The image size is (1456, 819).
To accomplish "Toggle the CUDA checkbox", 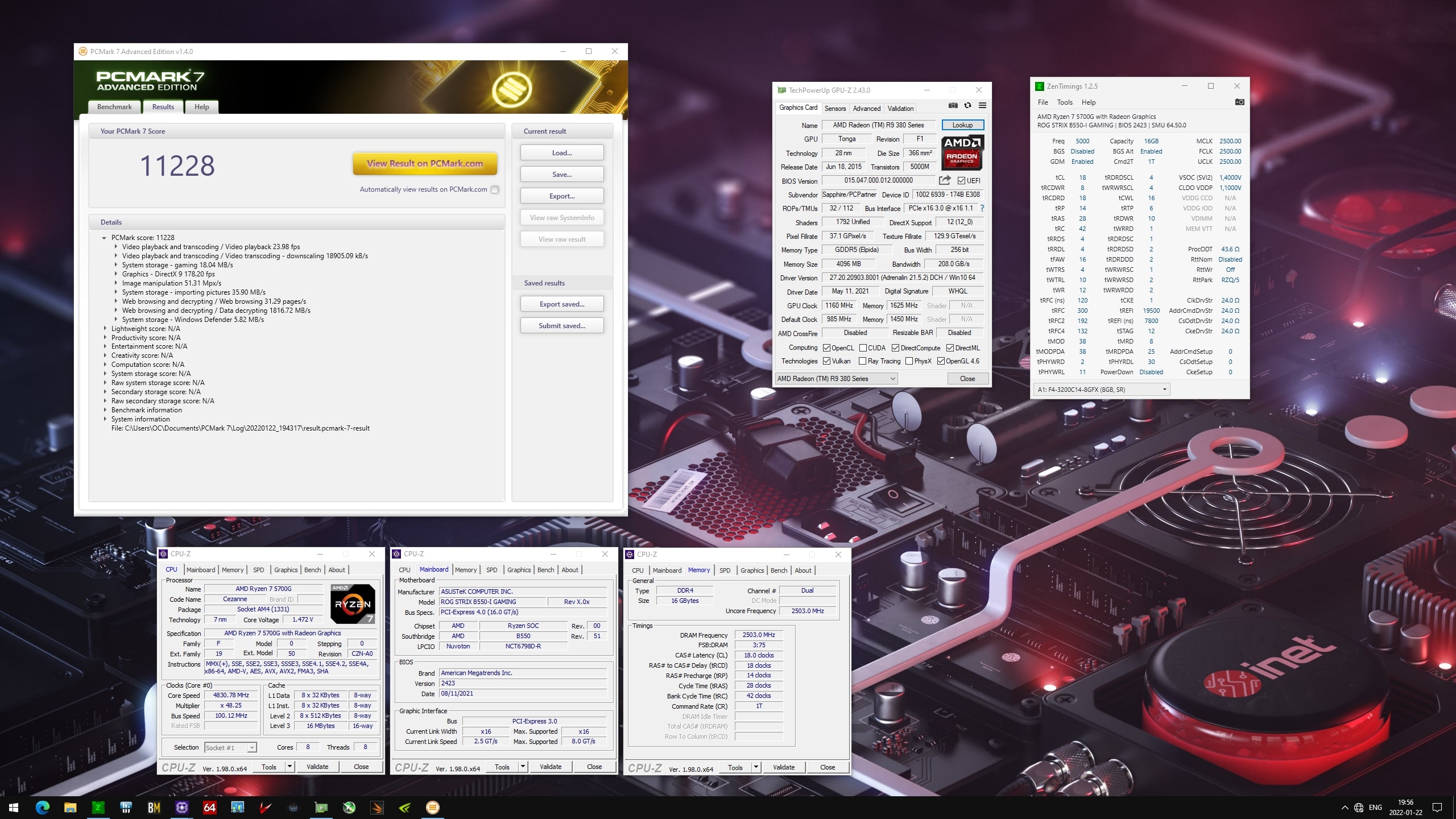I will pos(863,348).
